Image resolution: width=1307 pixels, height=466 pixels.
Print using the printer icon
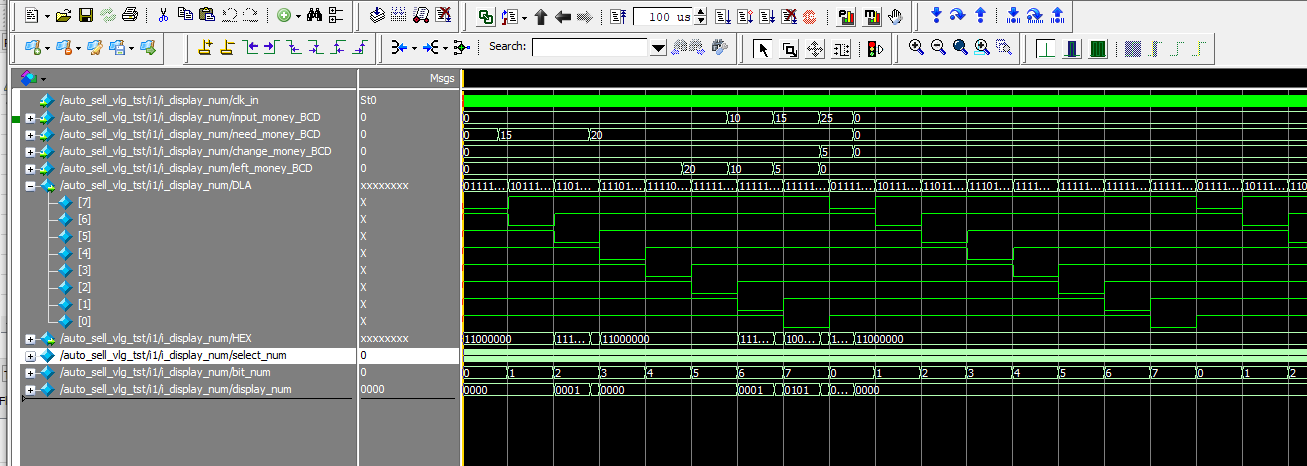(130, 16)
